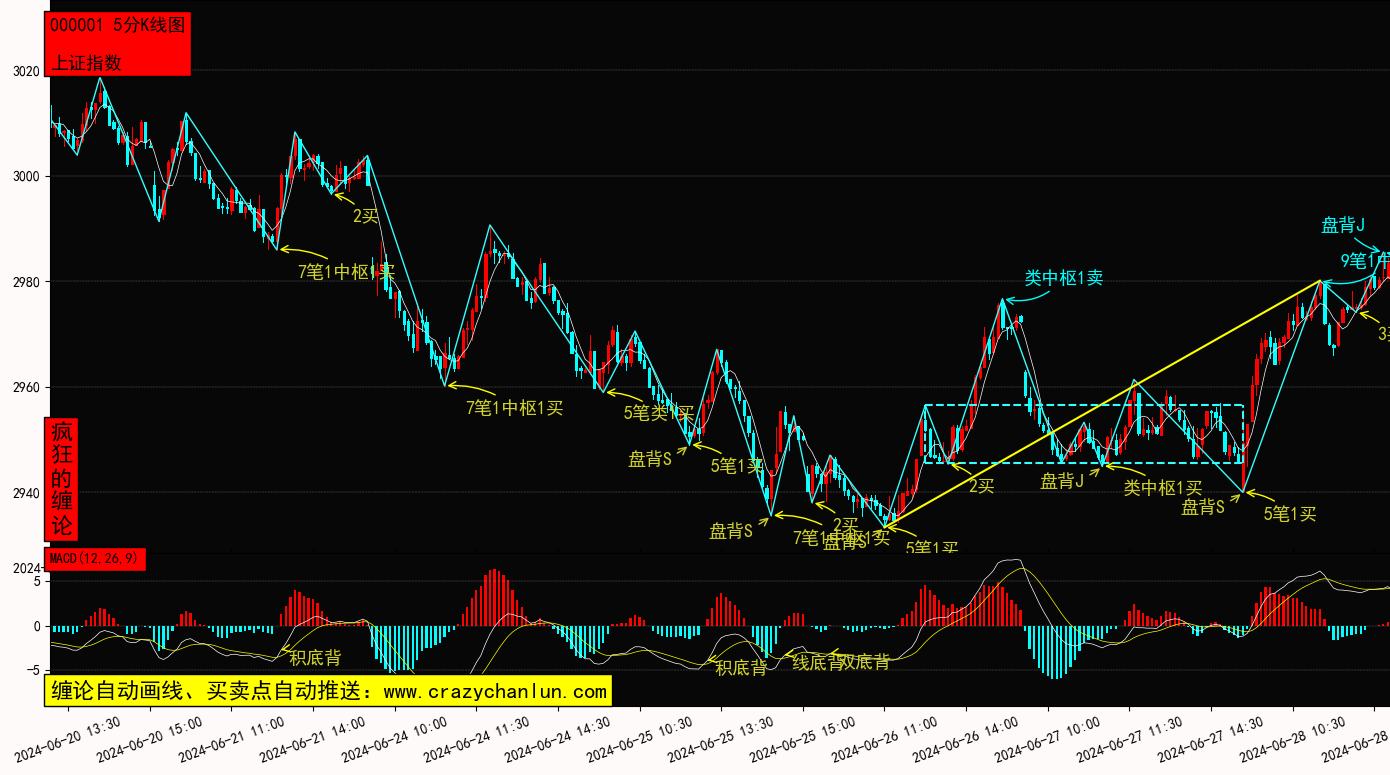
Task: Select the 2940 price axis label
Action: click(x=26, y=493)
